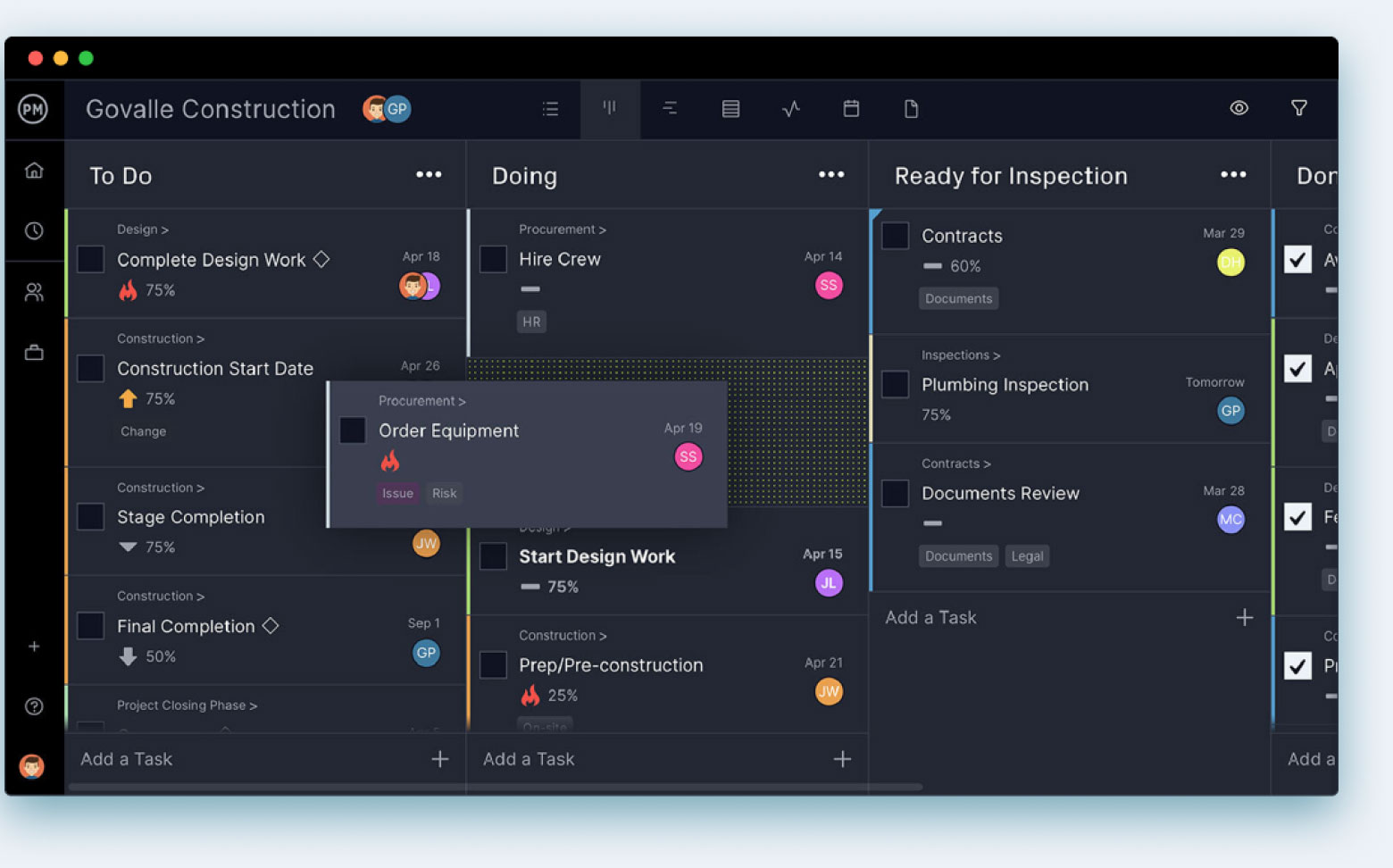Open the Ready for Inspection column menu
Screen dimensions: 1393x868
tap(1233, 174)
